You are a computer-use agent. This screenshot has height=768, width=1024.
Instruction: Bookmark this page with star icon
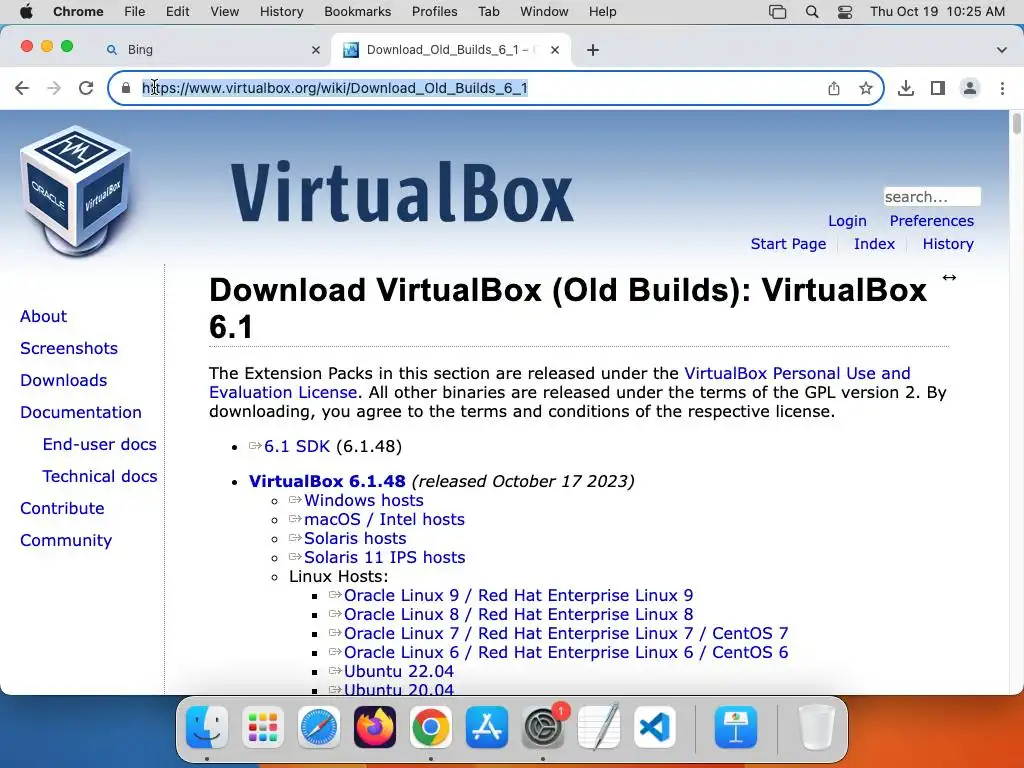[866, 88]
